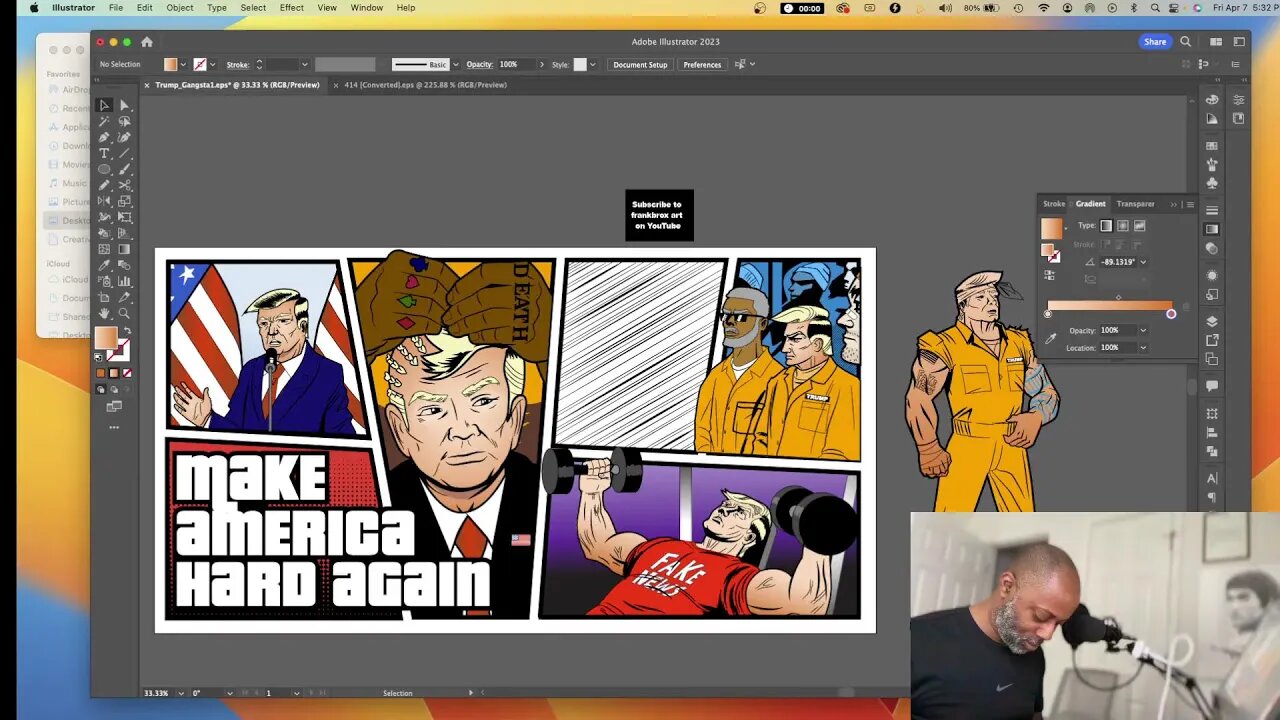The image size is (1280, 720).
Task: Switch to 414 [Converted].eps document tab
Action: 425,85
